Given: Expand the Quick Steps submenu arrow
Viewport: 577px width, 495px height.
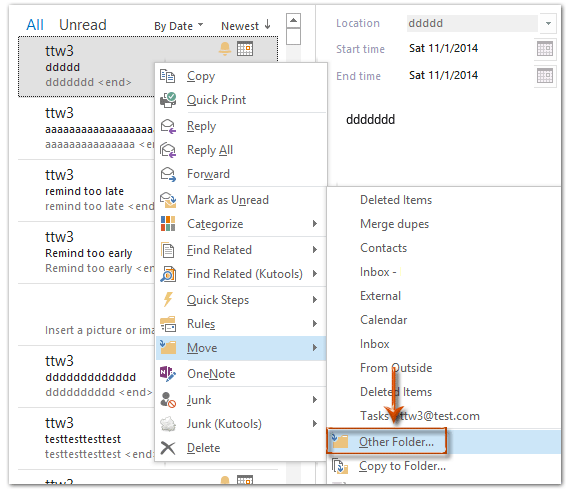Looking at the screenshot, I should [315, 300].
